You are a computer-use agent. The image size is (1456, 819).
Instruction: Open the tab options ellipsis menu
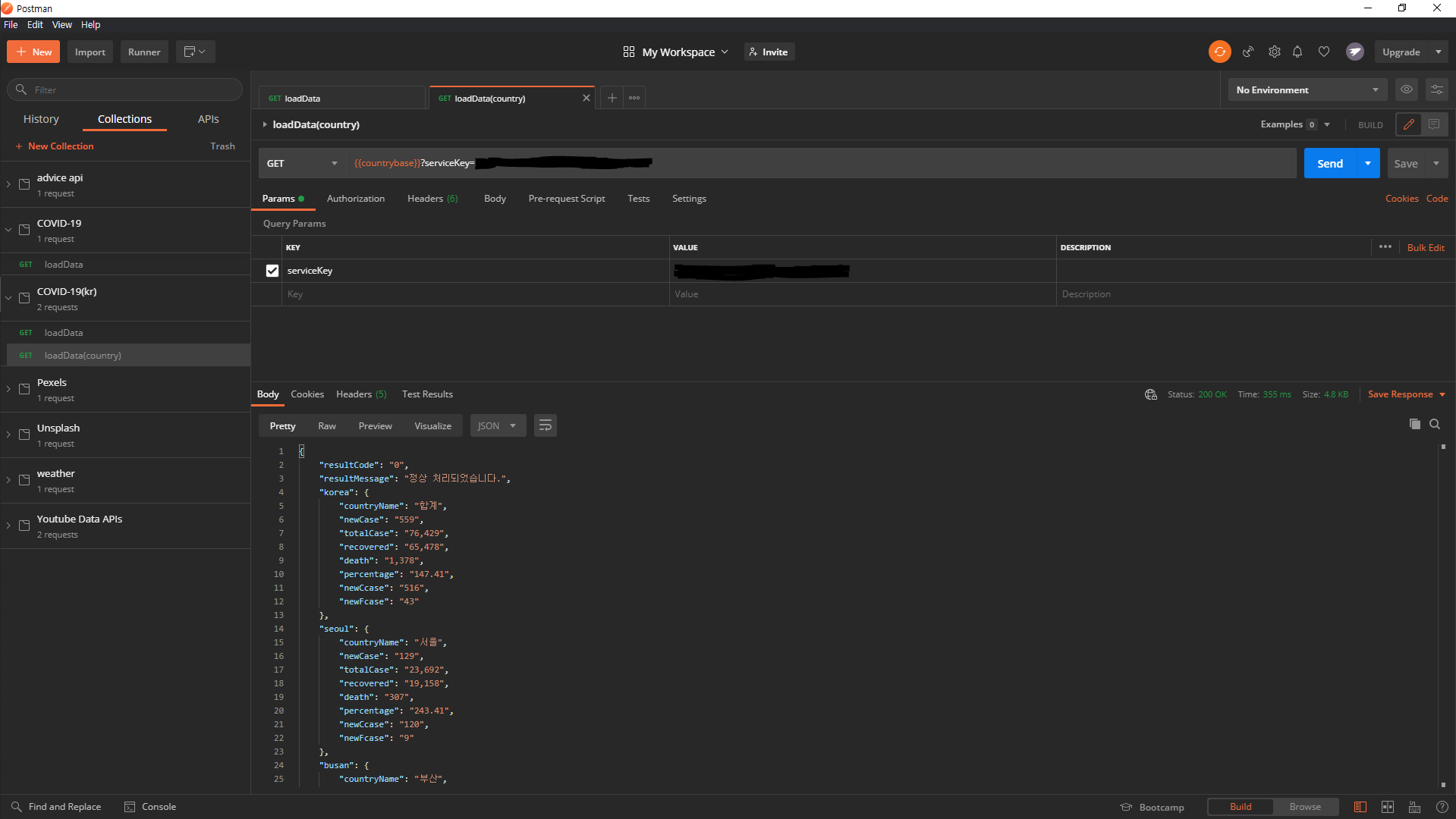pos(634,98)
